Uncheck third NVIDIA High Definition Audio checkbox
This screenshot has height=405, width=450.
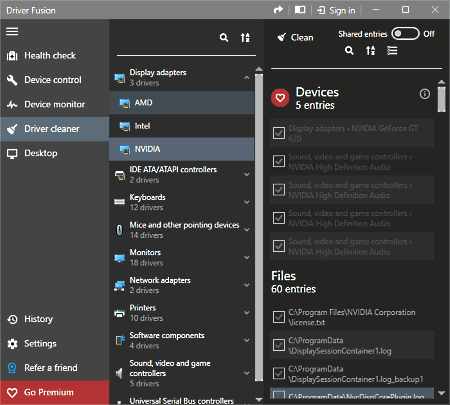(279, 218)
